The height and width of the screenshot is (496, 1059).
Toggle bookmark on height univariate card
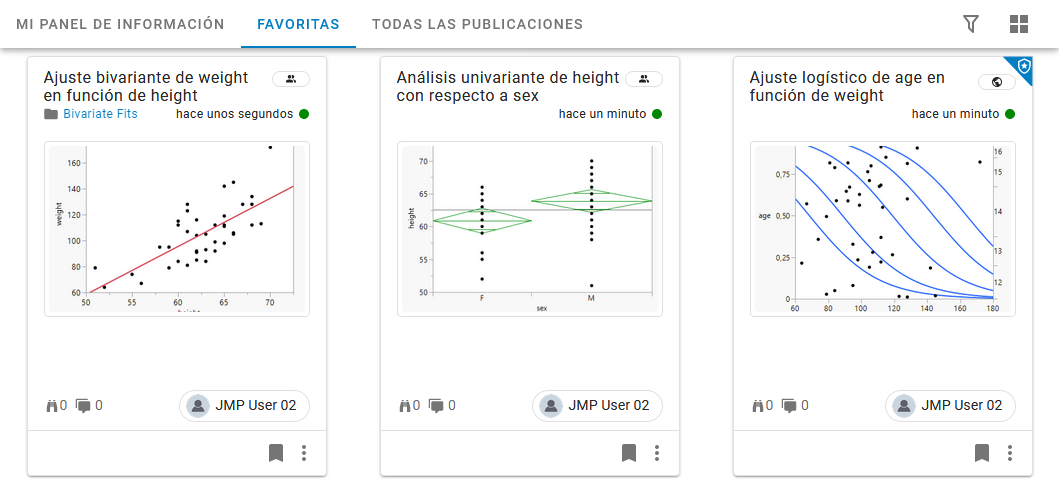click(629, 453)
